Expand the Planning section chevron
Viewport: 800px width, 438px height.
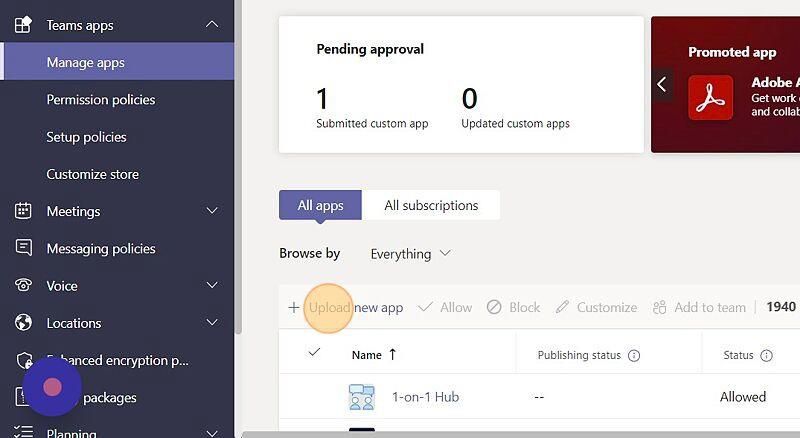click(x=212, y=433)
